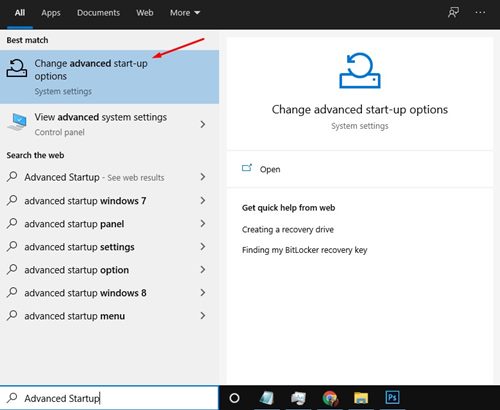The height and width of the screenshot is (410, 500).
Task: Click the recovery icon beside the best match
Action: (17, 68)
